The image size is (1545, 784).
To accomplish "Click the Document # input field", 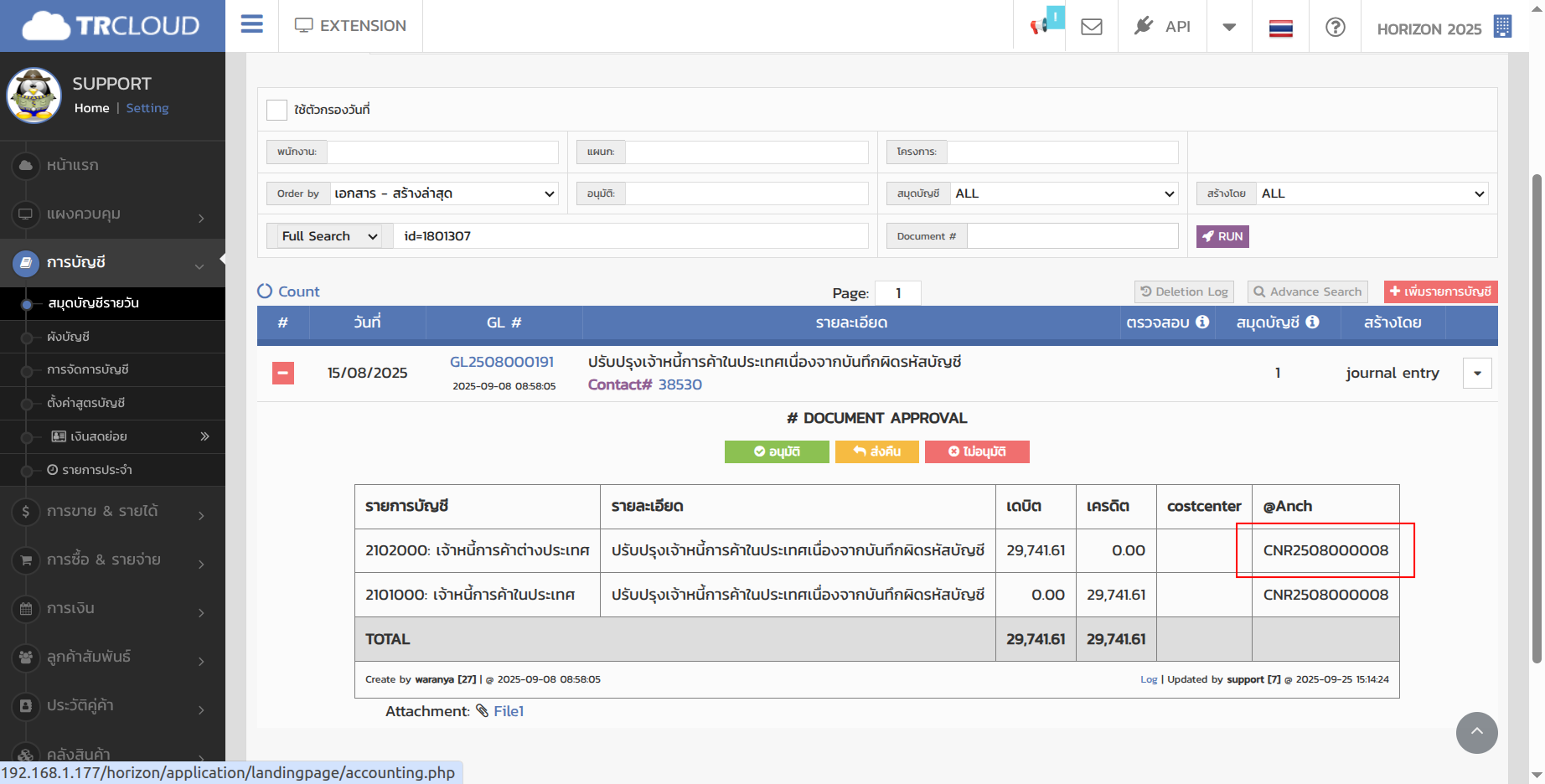I will [1072, 236].
